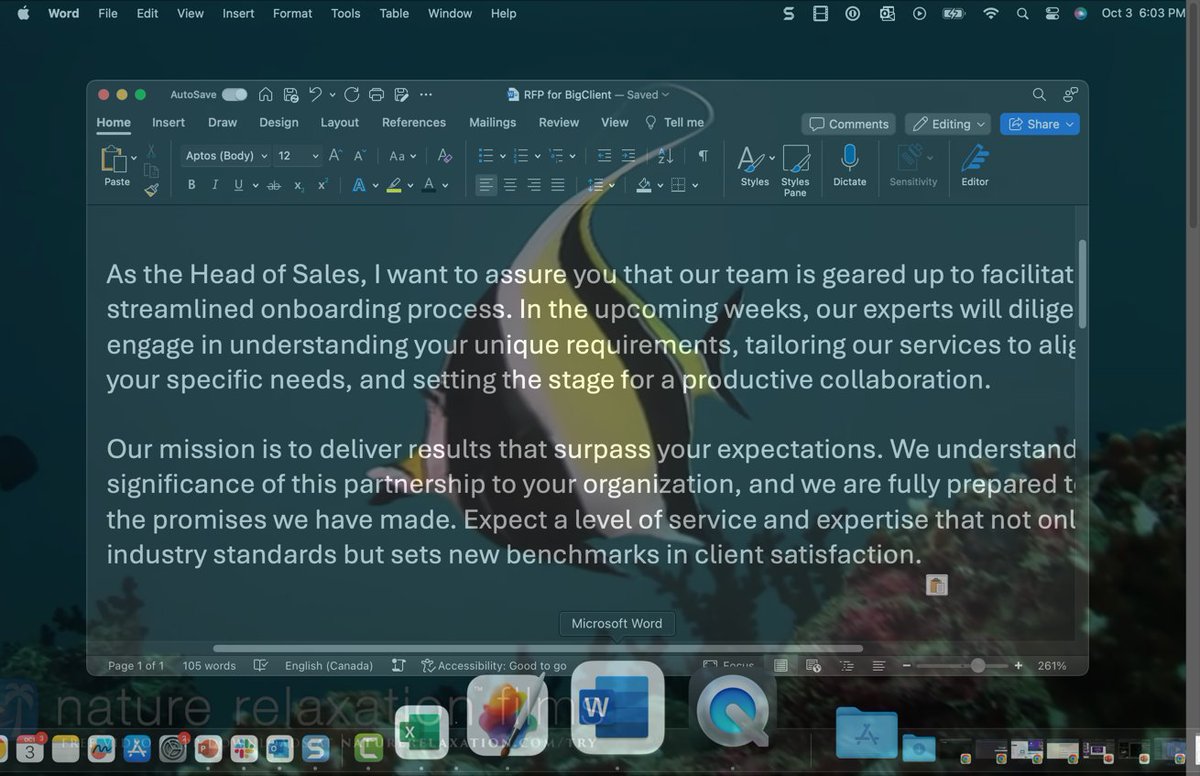Click the Subscript icon
Screen dimensions: 1200x776
click(x=298, y=185)
